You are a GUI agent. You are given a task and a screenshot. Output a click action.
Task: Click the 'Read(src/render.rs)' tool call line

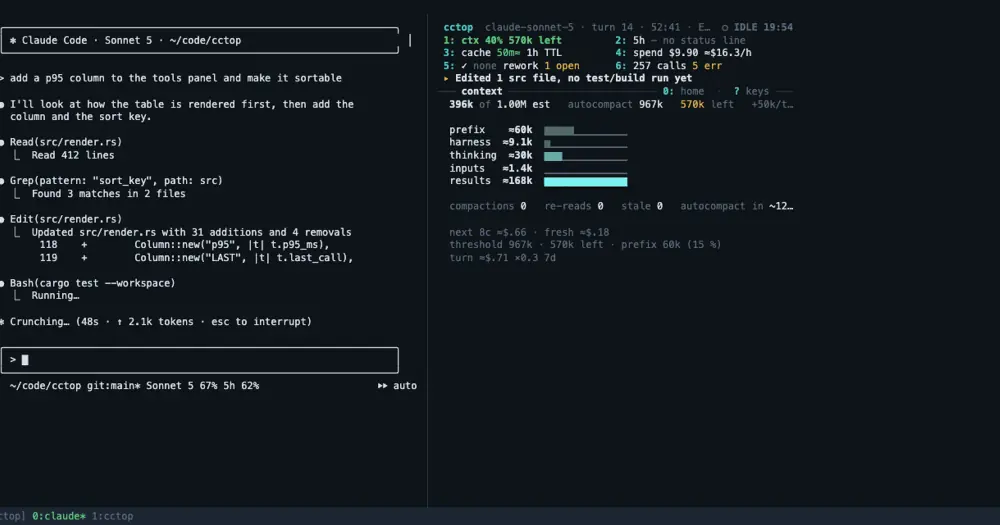pos(66,142)
